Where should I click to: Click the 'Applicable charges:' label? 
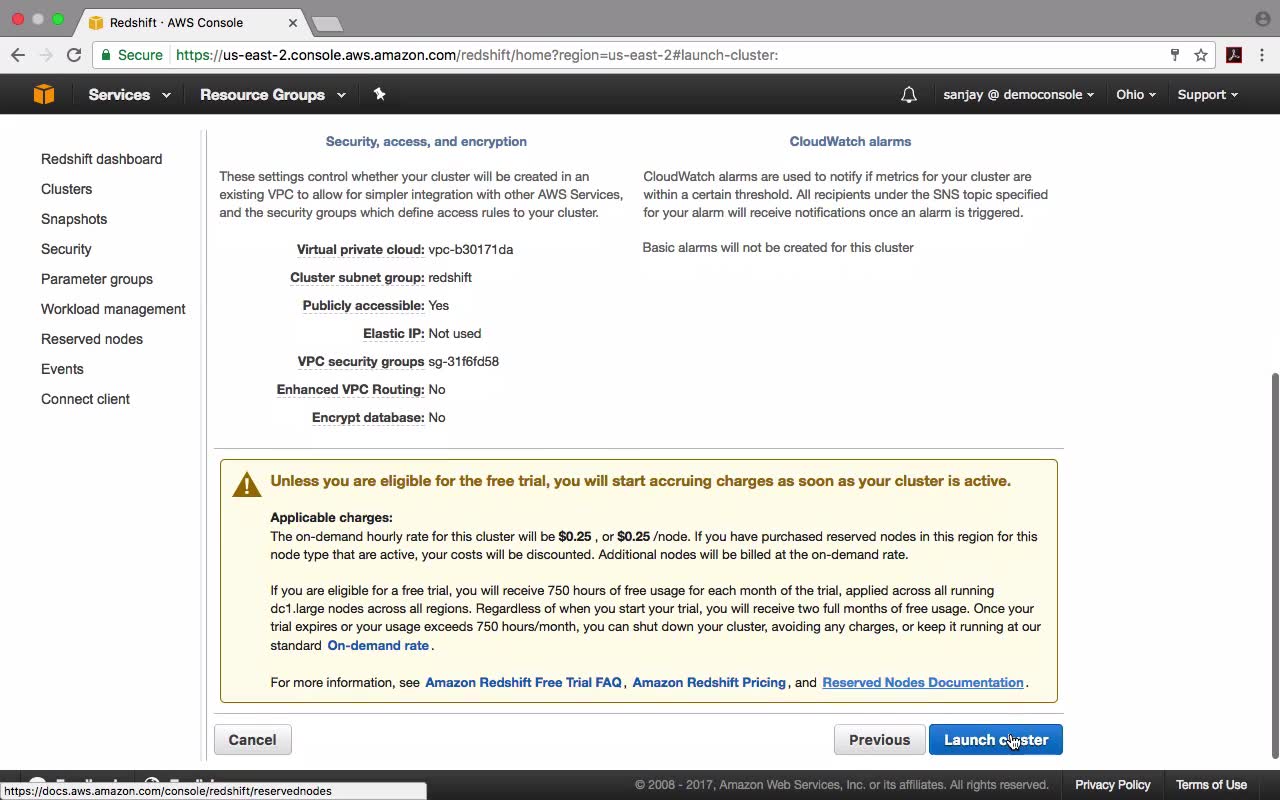[x=331, y=518]
